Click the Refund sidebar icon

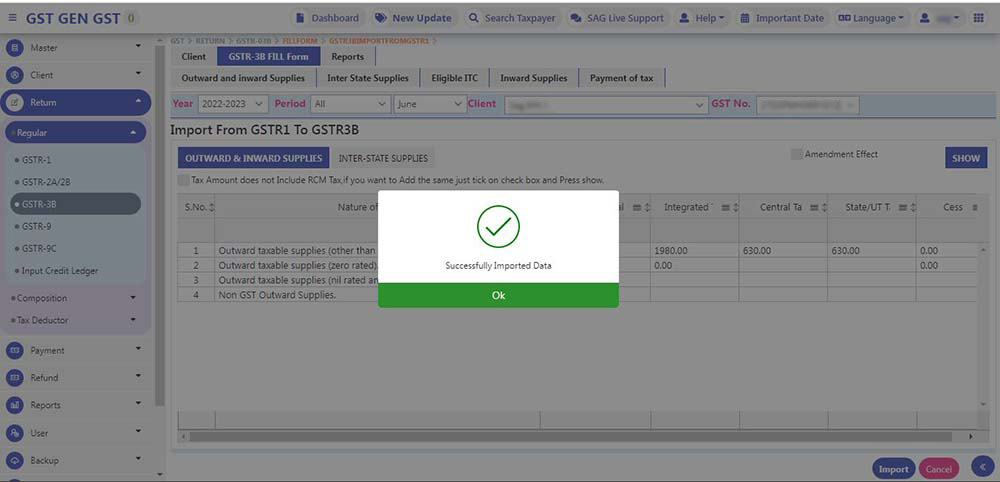14,378
